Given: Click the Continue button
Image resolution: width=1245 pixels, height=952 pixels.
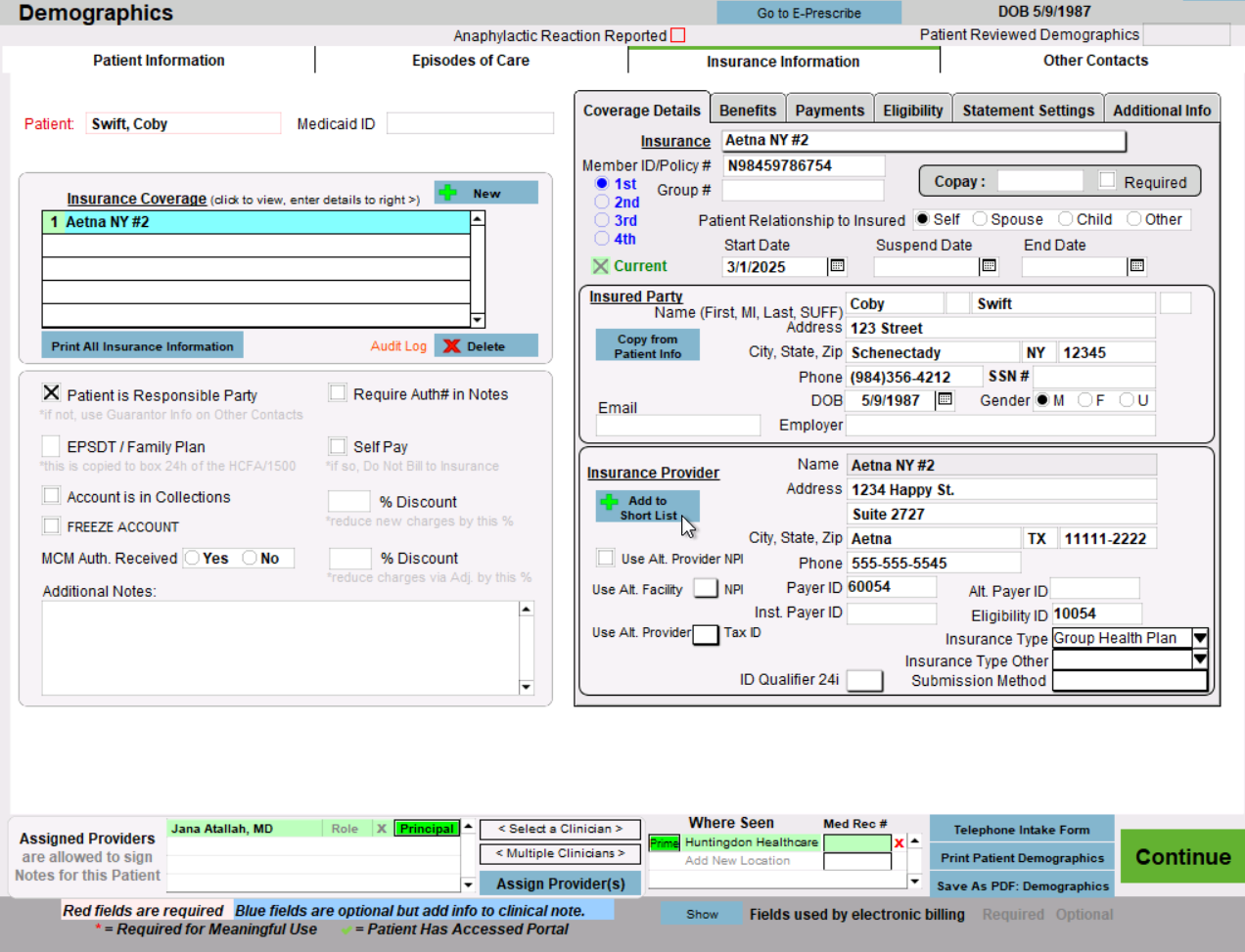Looking at the screenshot, I should (x=1182, y=857).
